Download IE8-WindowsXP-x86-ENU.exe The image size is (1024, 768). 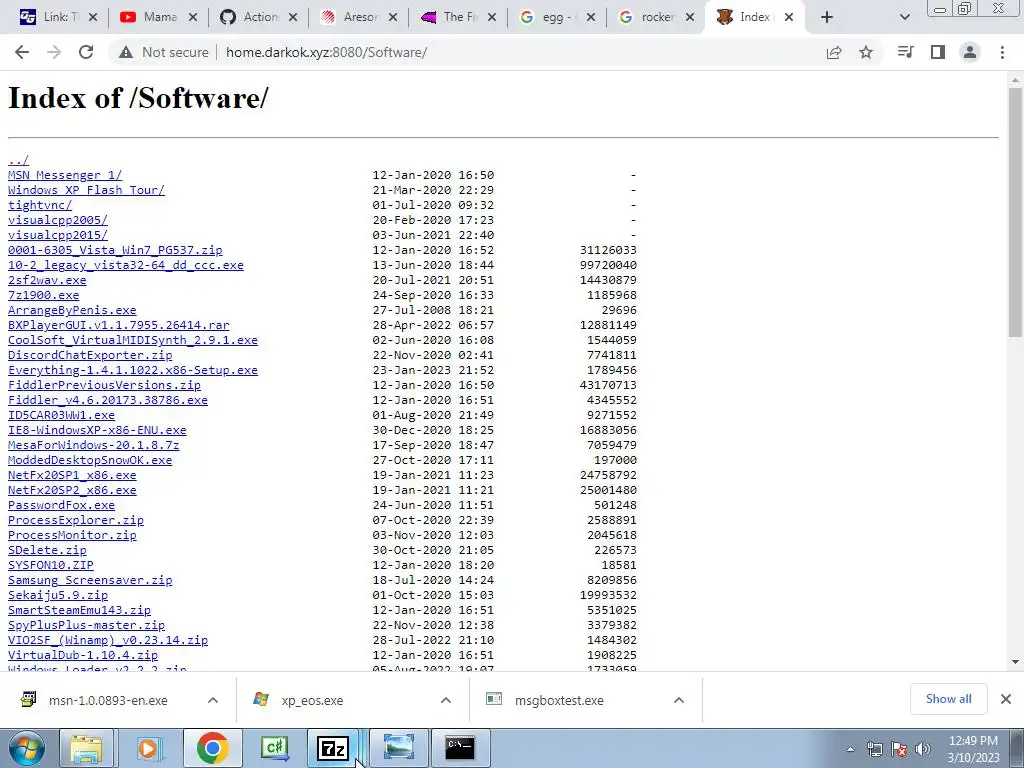click(x=97, y=430)
